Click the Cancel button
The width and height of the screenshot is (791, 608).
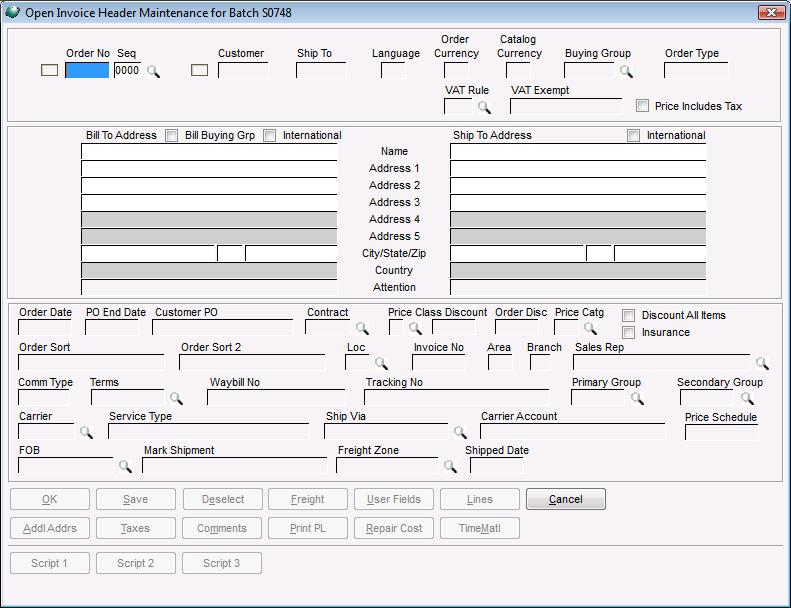point(566,499)
